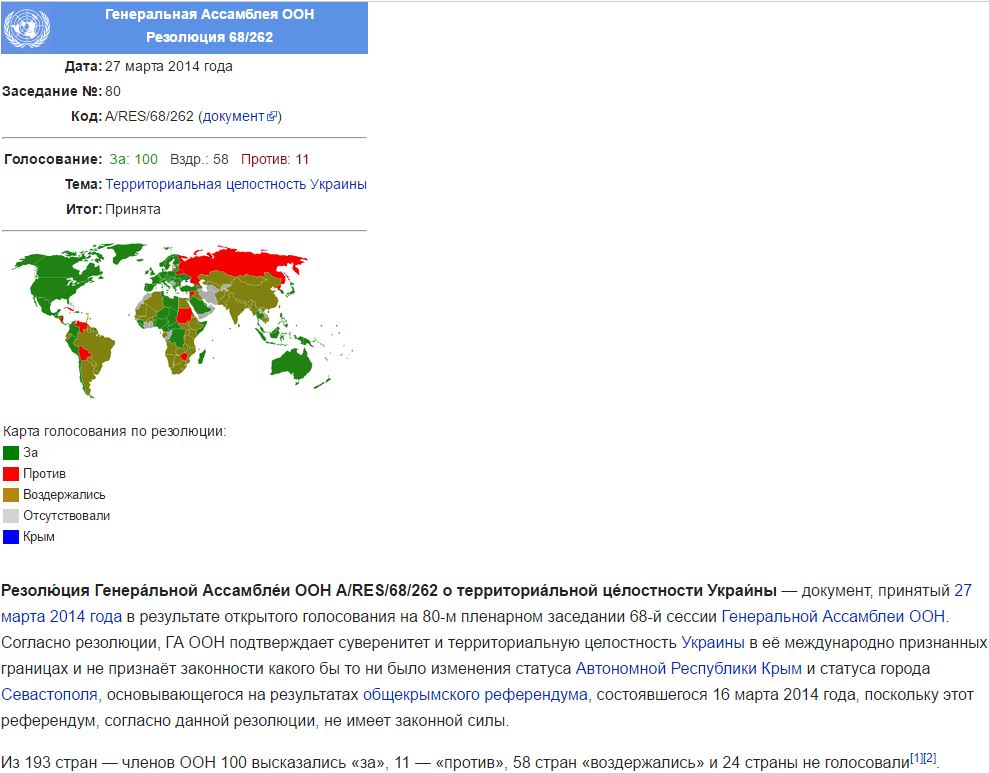
Task: Click the Тема: label in the infobox
Action: (x=83, y=184)
